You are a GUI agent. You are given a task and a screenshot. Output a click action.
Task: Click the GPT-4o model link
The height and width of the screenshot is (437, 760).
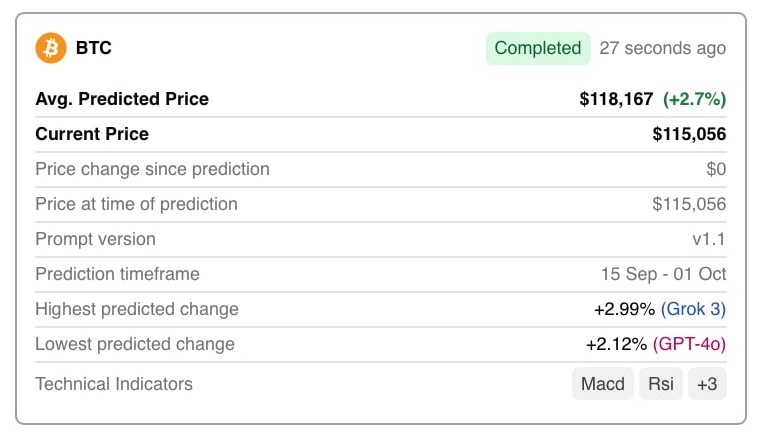tap(689, 344)
